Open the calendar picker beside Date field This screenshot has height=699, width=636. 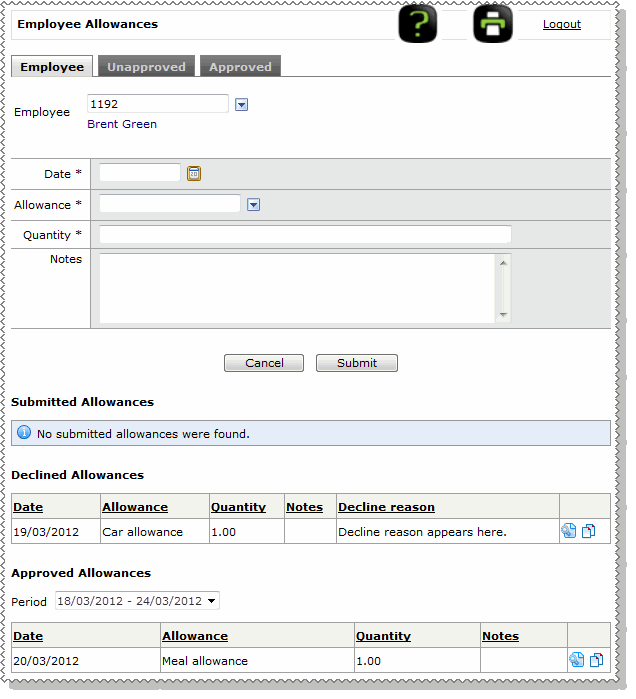[194, 173]
